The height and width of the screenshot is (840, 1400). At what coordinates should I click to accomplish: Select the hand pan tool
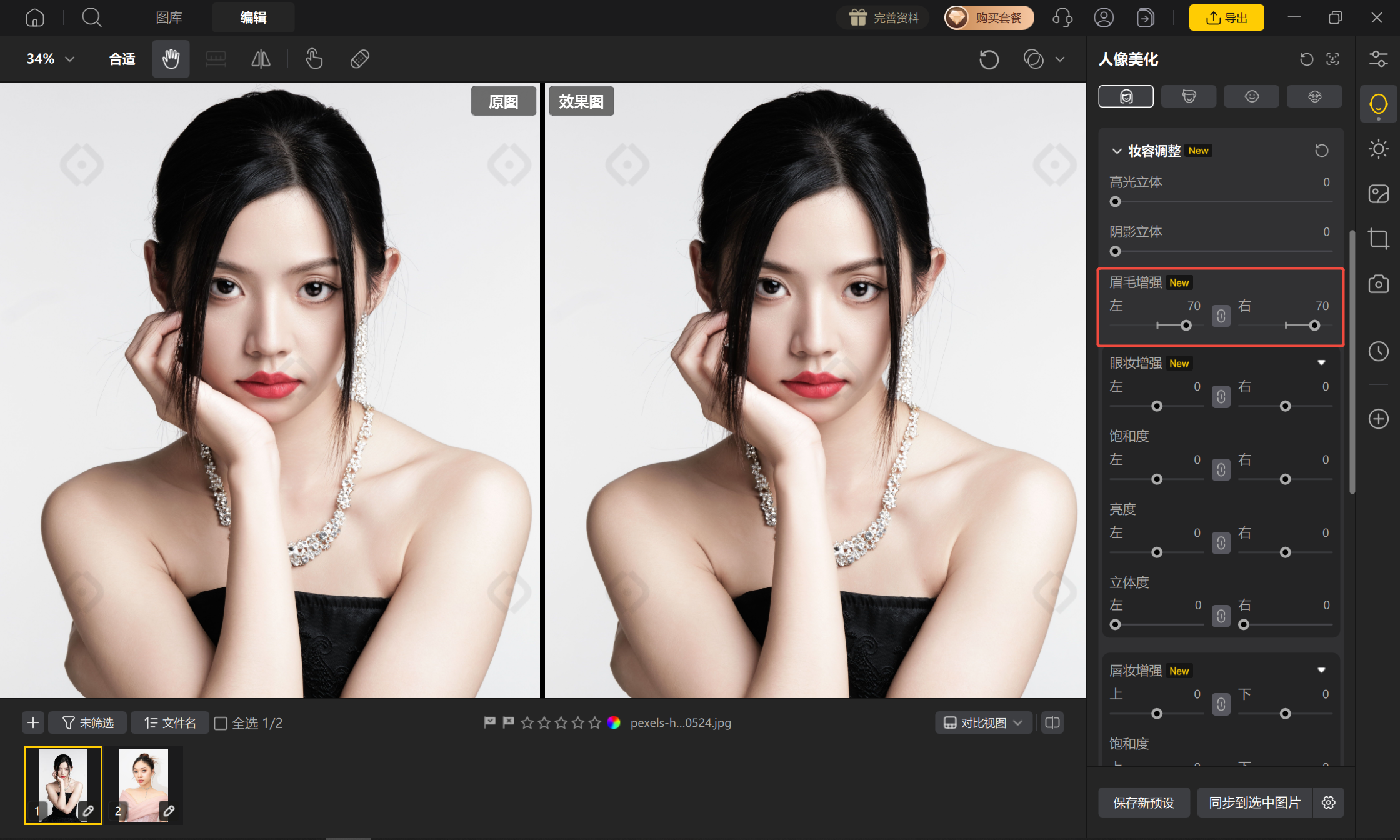pos(171,59)
